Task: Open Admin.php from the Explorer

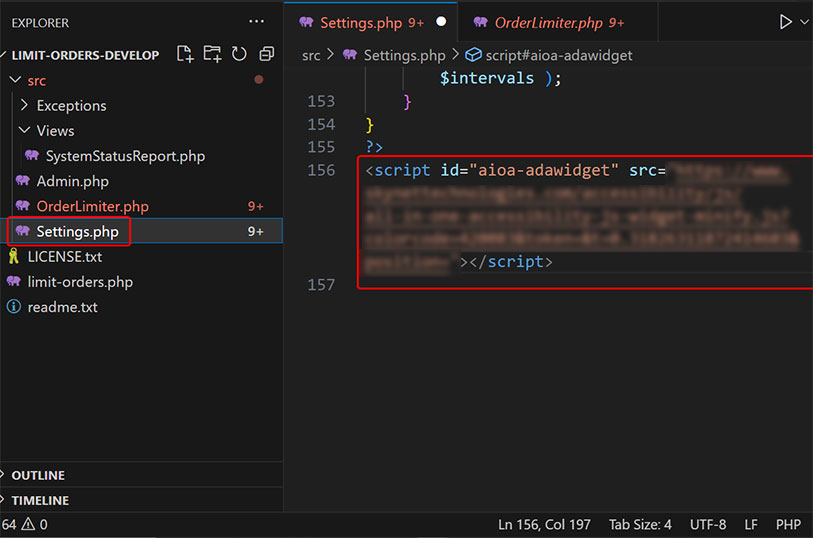Action: coord(72,181)
